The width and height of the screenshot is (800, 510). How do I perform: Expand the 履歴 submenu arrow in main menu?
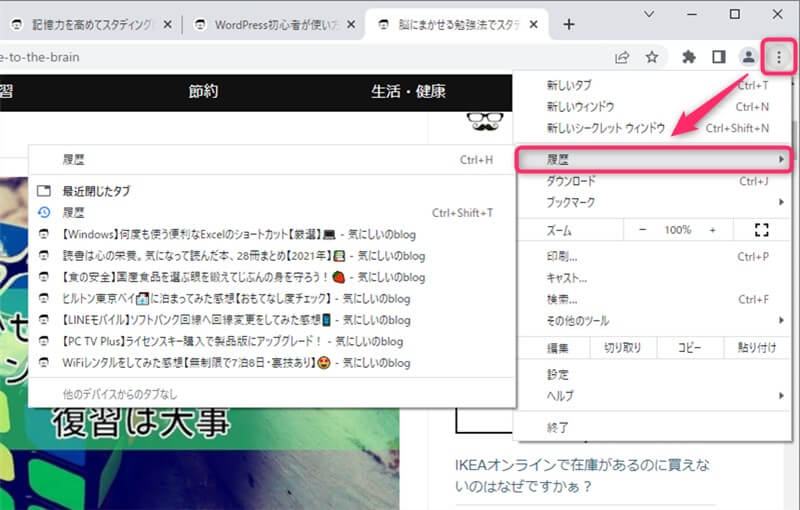[x=781, y=160]
